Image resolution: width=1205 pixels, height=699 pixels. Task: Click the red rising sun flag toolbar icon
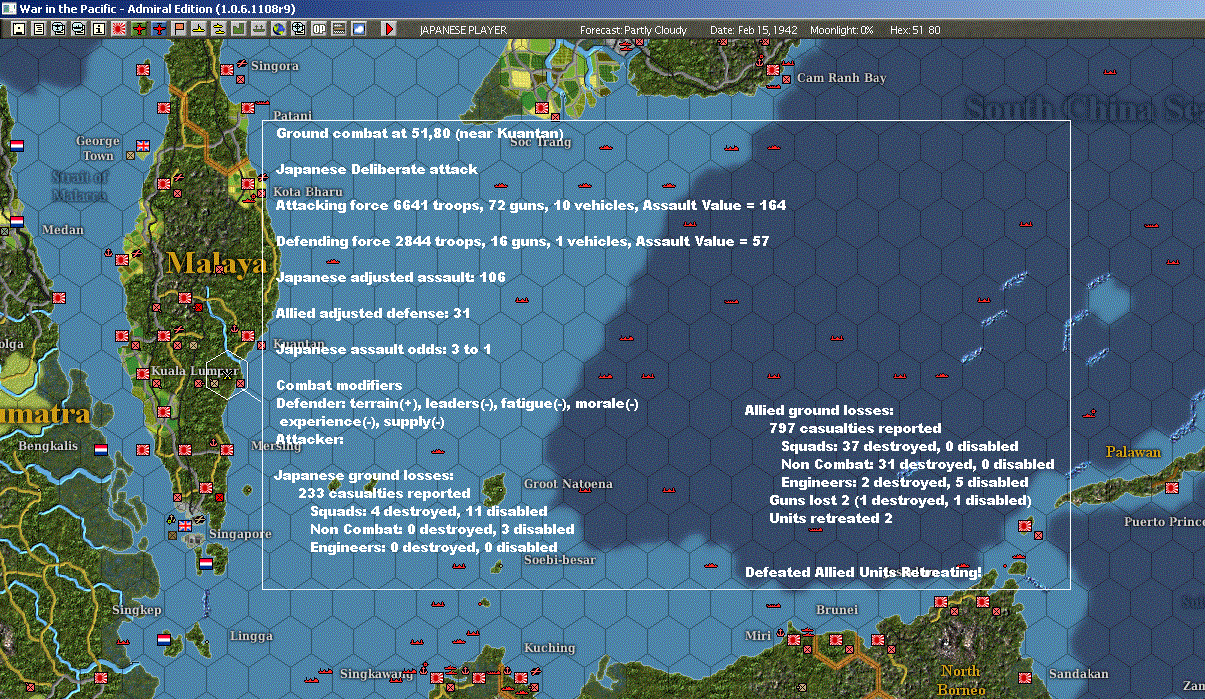coord(119,29)
